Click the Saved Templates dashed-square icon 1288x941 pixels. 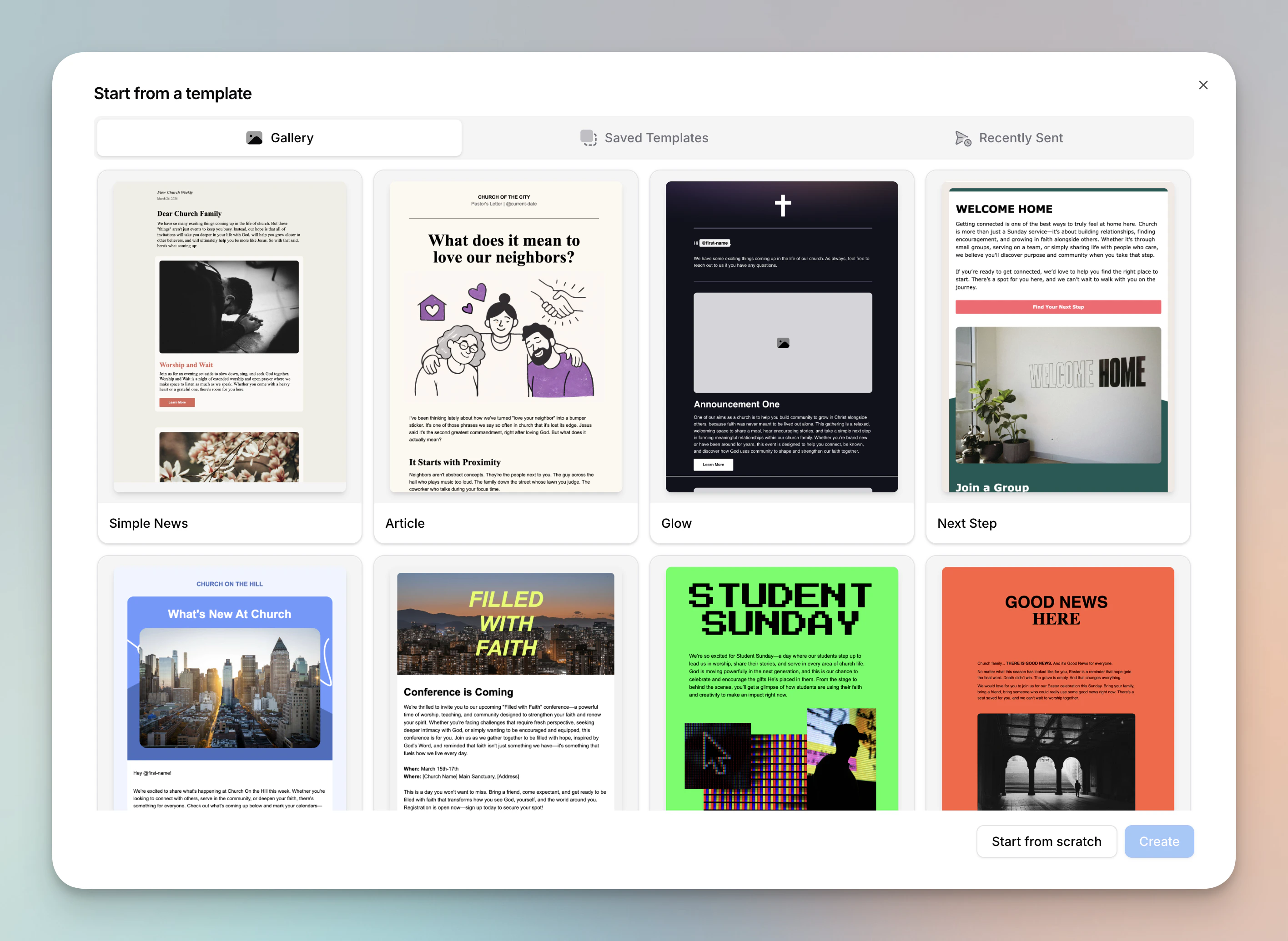pyautogui.click(x=588, y=138)
